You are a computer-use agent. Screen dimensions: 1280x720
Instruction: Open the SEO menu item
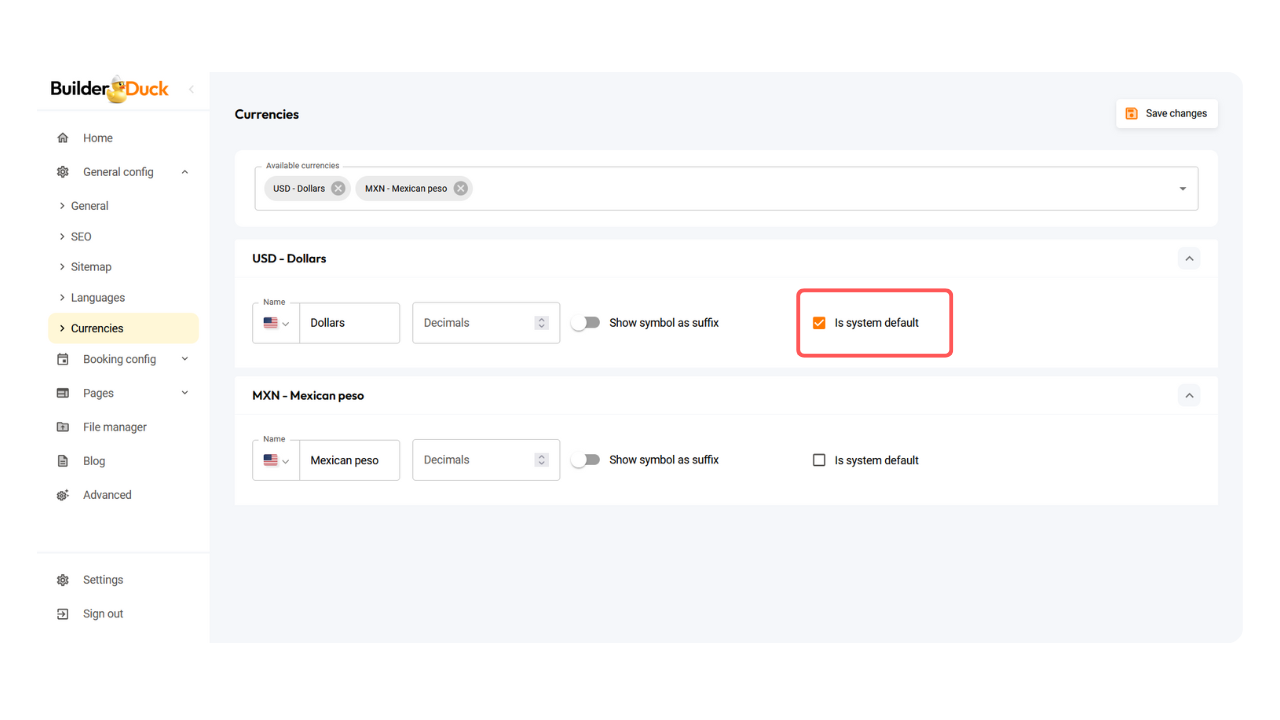pos(81,237)
